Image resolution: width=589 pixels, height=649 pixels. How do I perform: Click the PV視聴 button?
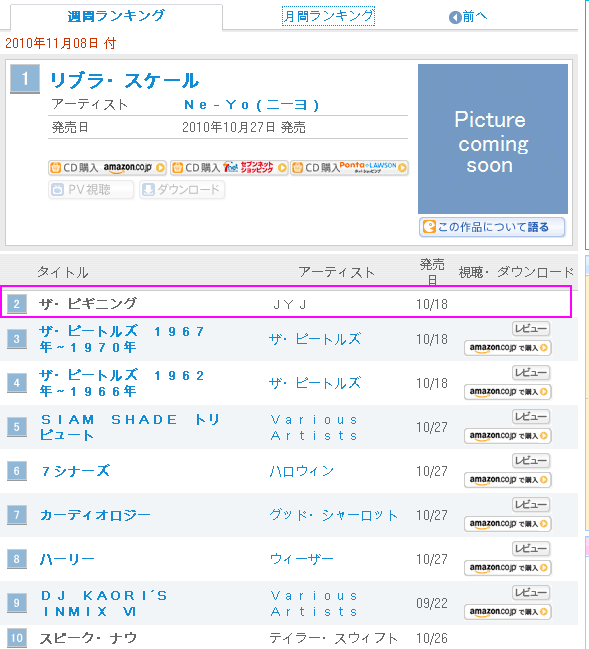point(91,190)
